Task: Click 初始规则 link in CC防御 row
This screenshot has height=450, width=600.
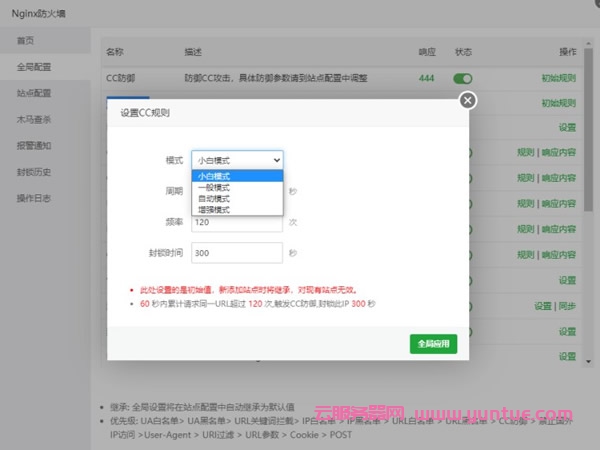Action: 558,78
